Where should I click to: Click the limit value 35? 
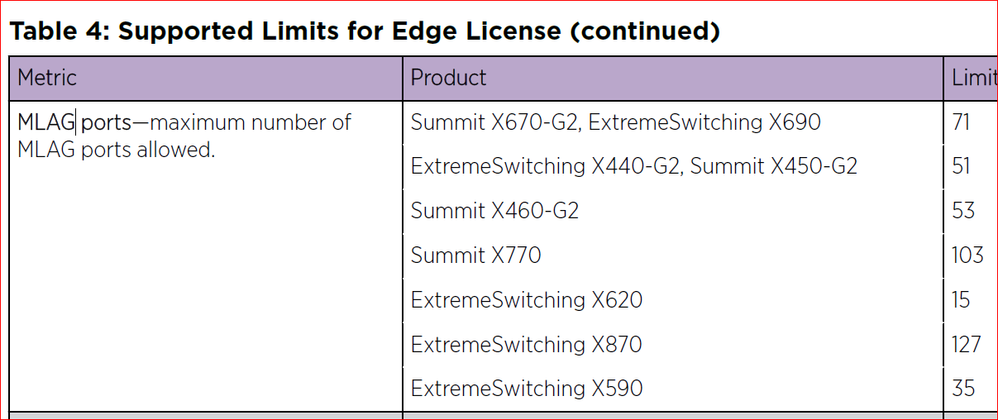(x=963, y=388)
